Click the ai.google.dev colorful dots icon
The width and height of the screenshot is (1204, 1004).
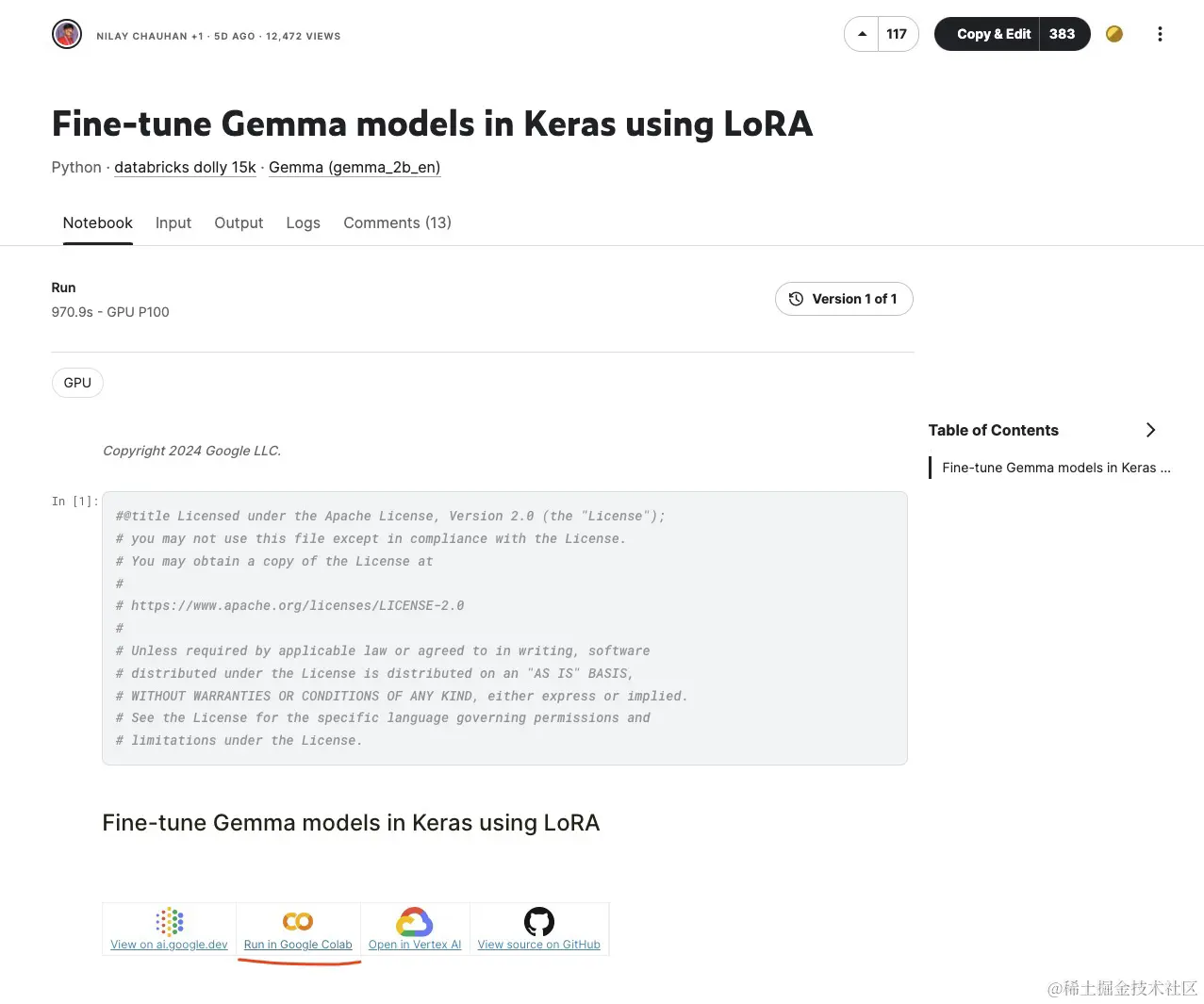[x=168, y=921]
